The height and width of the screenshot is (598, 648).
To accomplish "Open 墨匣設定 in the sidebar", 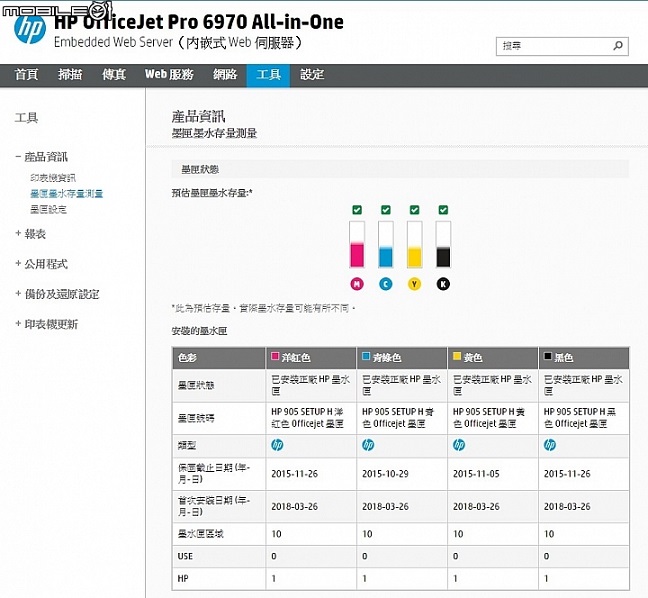I will coord(48,209).
